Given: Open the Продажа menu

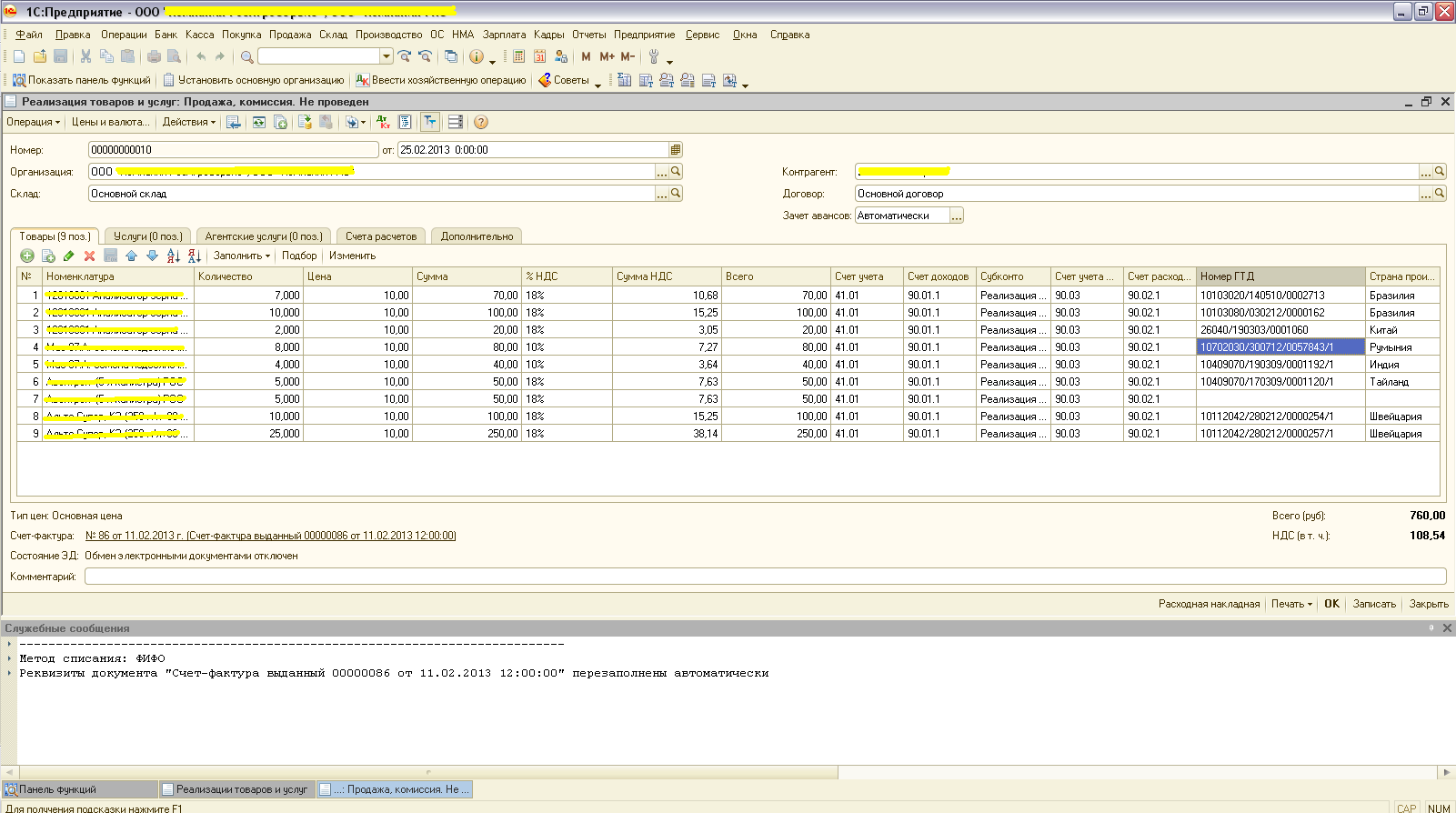Looking at the screenshot, I should pyautogui.click(x=290, y=35).
